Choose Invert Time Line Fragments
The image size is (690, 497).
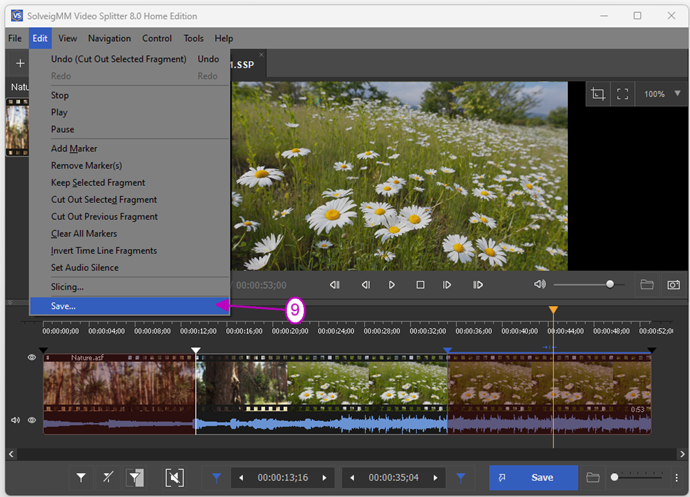click(130, 251)
